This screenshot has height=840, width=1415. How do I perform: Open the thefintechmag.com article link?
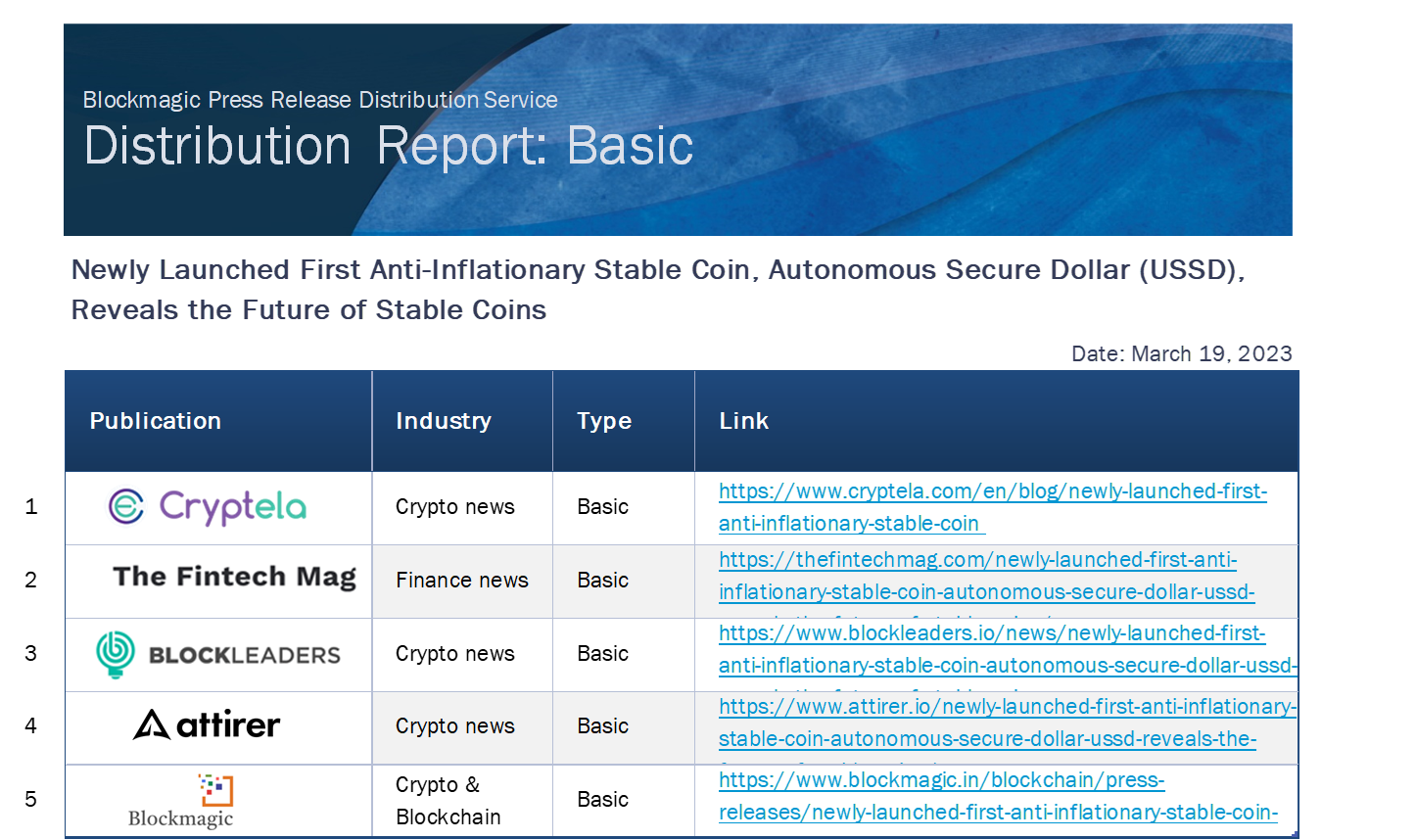click(987, 576)
